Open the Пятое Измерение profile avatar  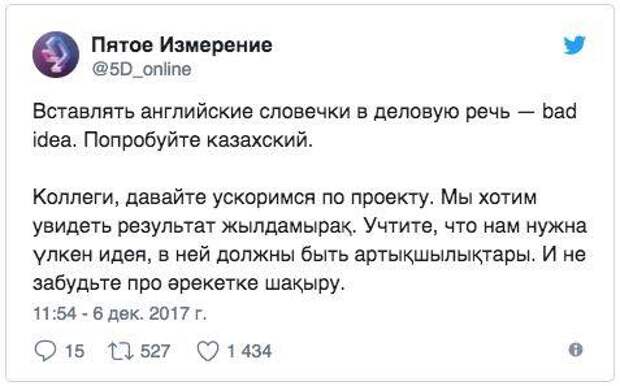(56, 54)
